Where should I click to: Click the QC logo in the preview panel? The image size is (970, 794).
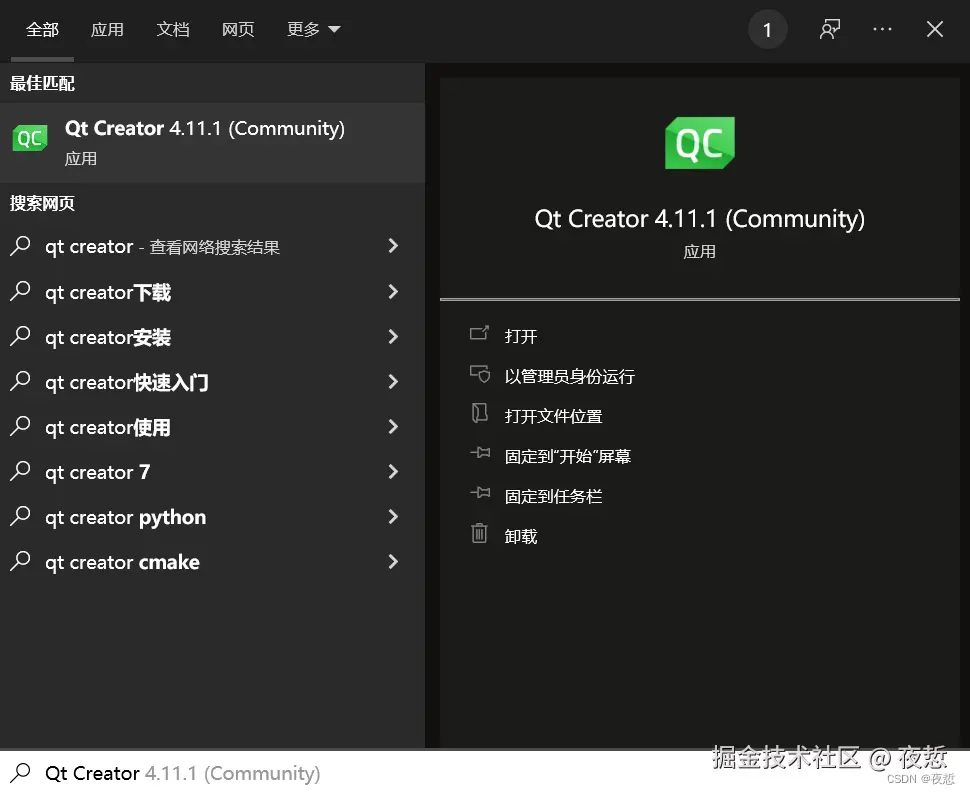tap(699, 143)
